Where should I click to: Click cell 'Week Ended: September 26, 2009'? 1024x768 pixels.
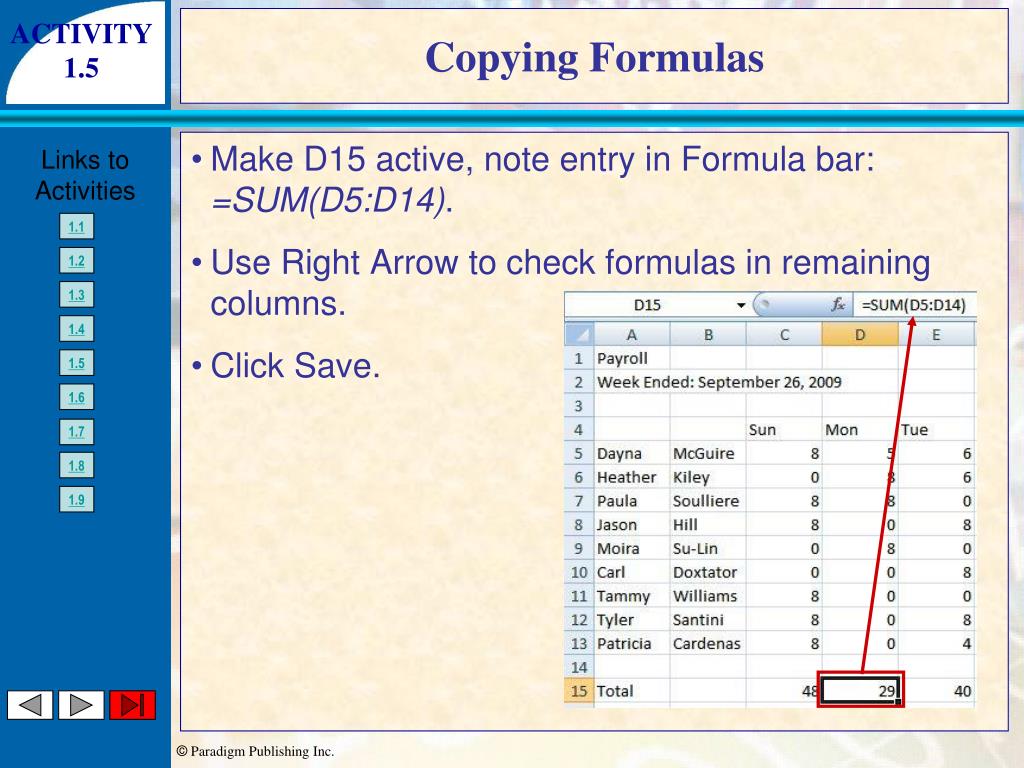pyautogui.click(x=719, y=382)
